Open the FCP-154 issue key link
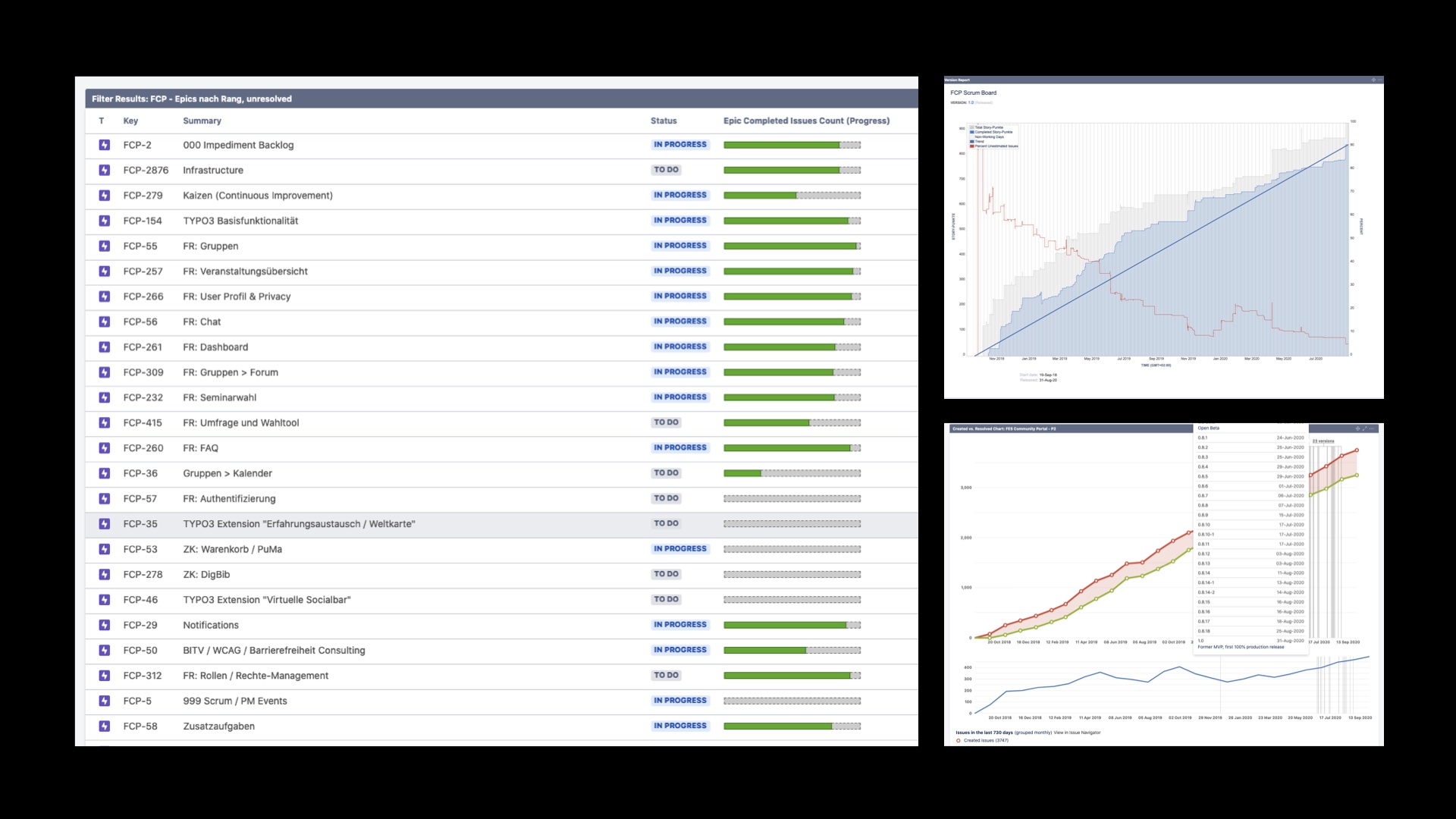 tap(143, 221)
